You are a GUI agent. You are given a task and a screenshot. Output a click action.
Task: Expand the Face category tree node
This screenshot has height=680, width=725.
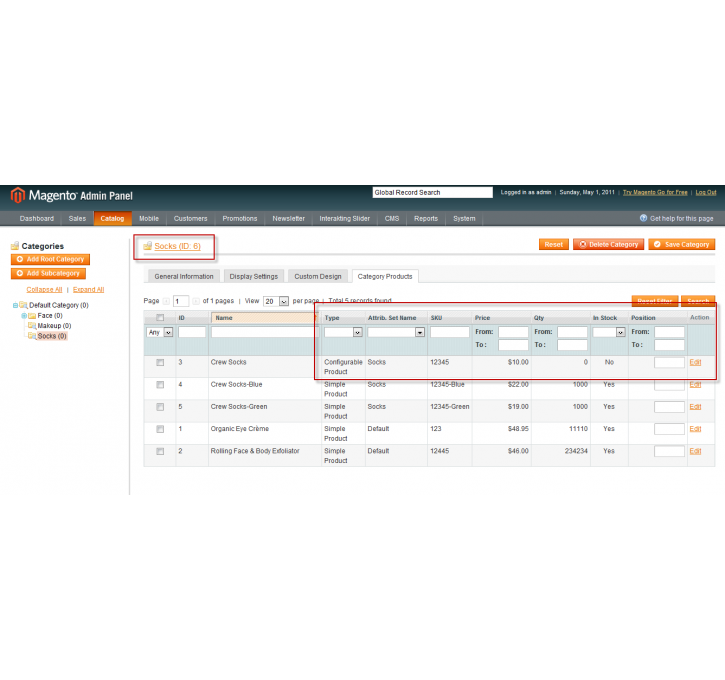coord(23,316)
